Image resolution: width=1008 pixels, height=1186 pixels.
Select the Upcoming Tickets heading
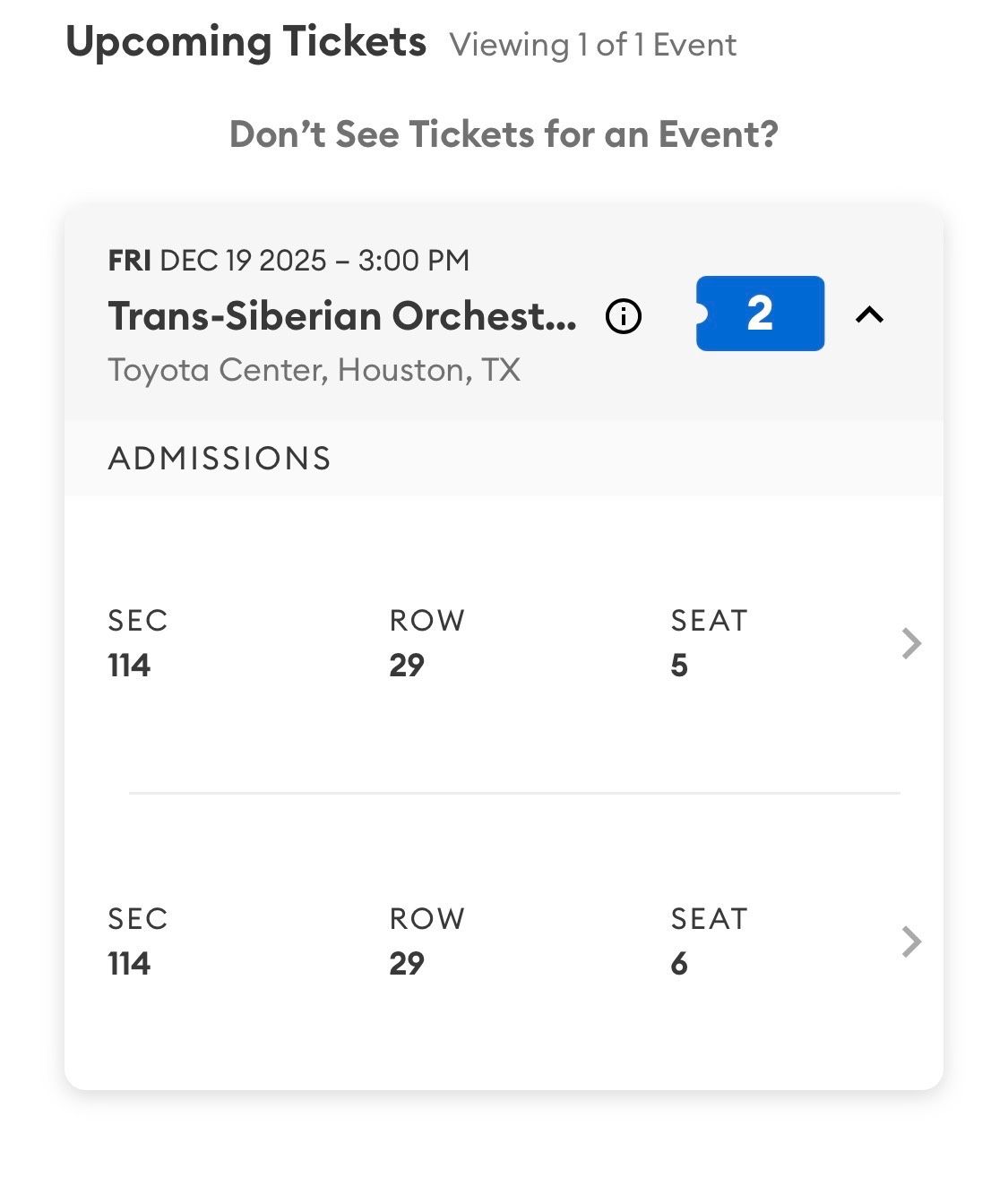pyautogui.click(x=246, y=40)
